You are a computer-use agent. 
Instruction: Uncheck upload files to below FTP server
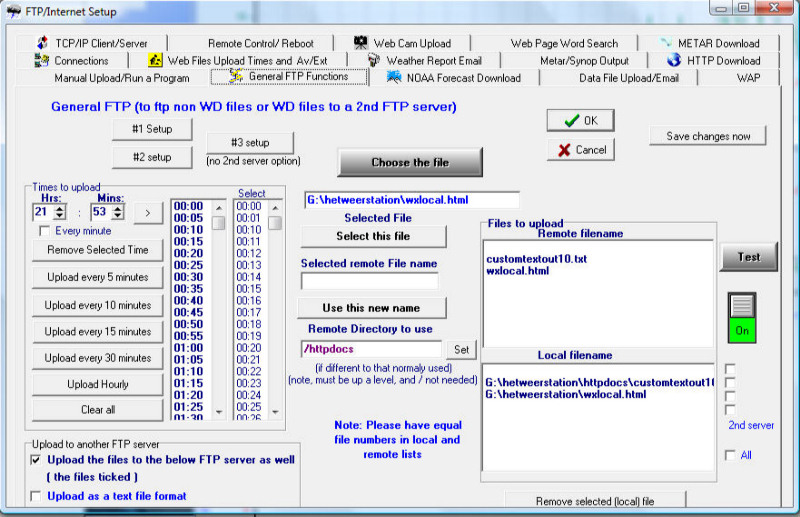37,460
